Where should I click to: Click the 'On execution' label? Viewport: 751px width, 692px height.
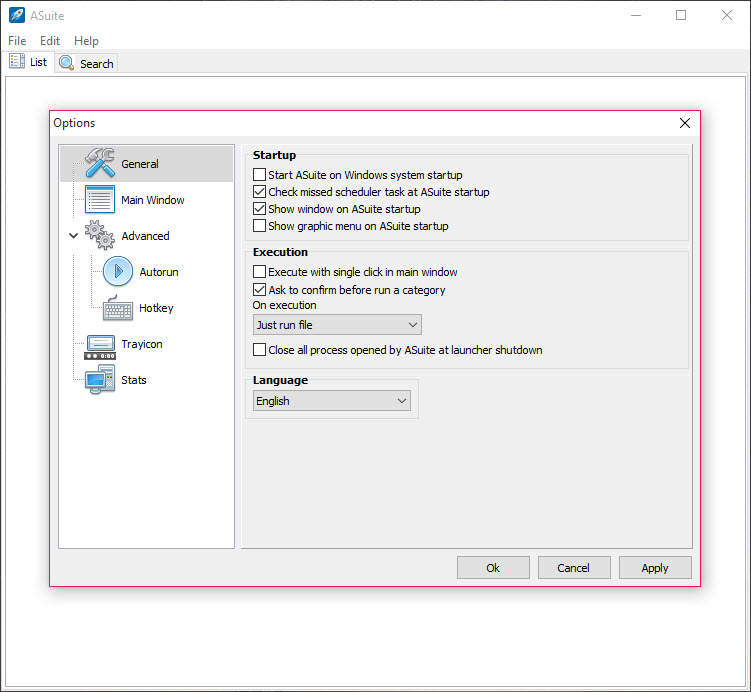(284, 305)
